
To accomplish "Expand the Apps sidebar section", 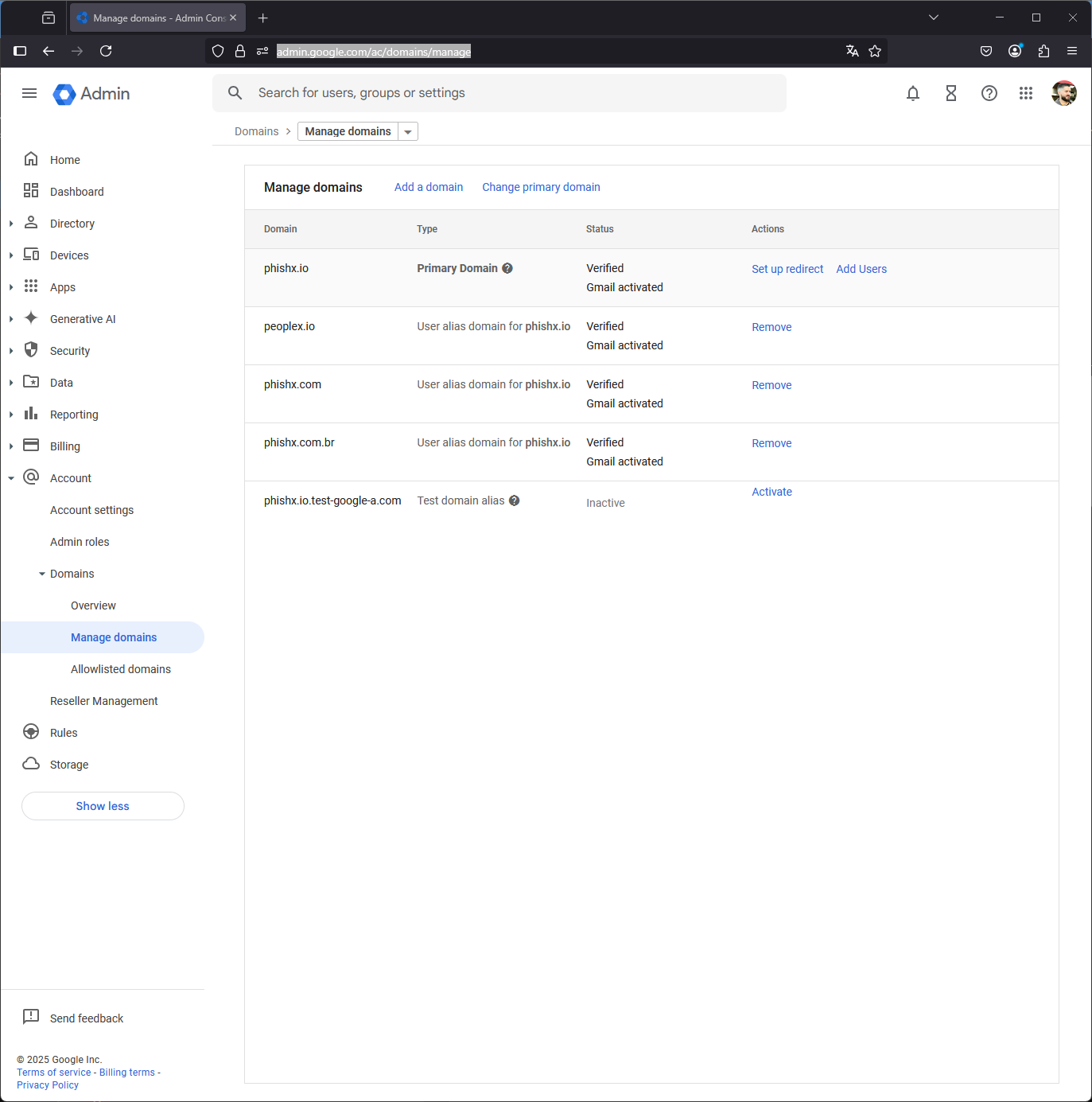I will pos(11,287).
